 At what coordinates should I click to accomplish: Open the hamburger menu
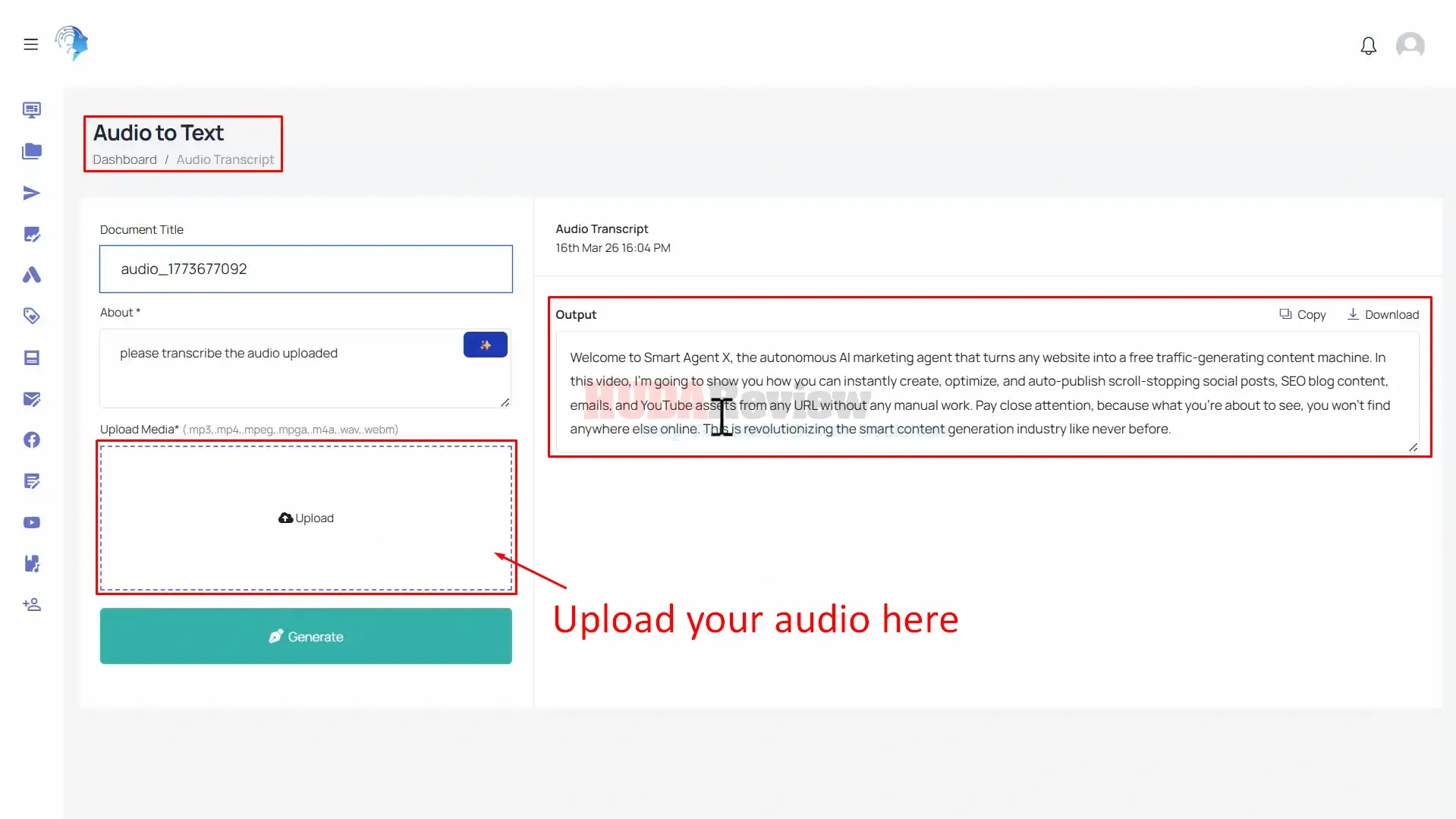(x=30, y=44)
